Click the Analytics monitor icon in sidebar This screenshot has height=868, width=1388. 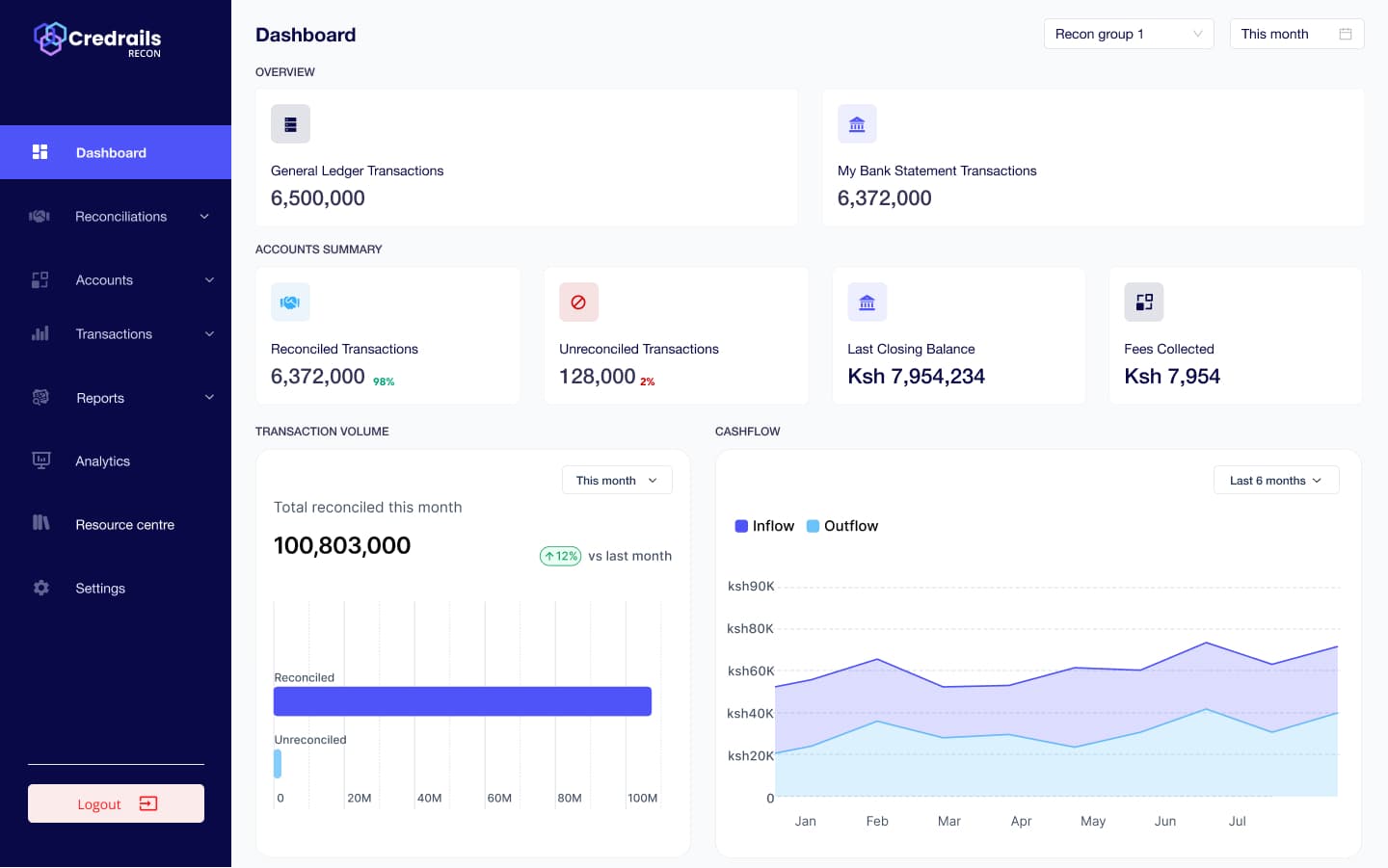pyautogui.click(x=40, y=460)
